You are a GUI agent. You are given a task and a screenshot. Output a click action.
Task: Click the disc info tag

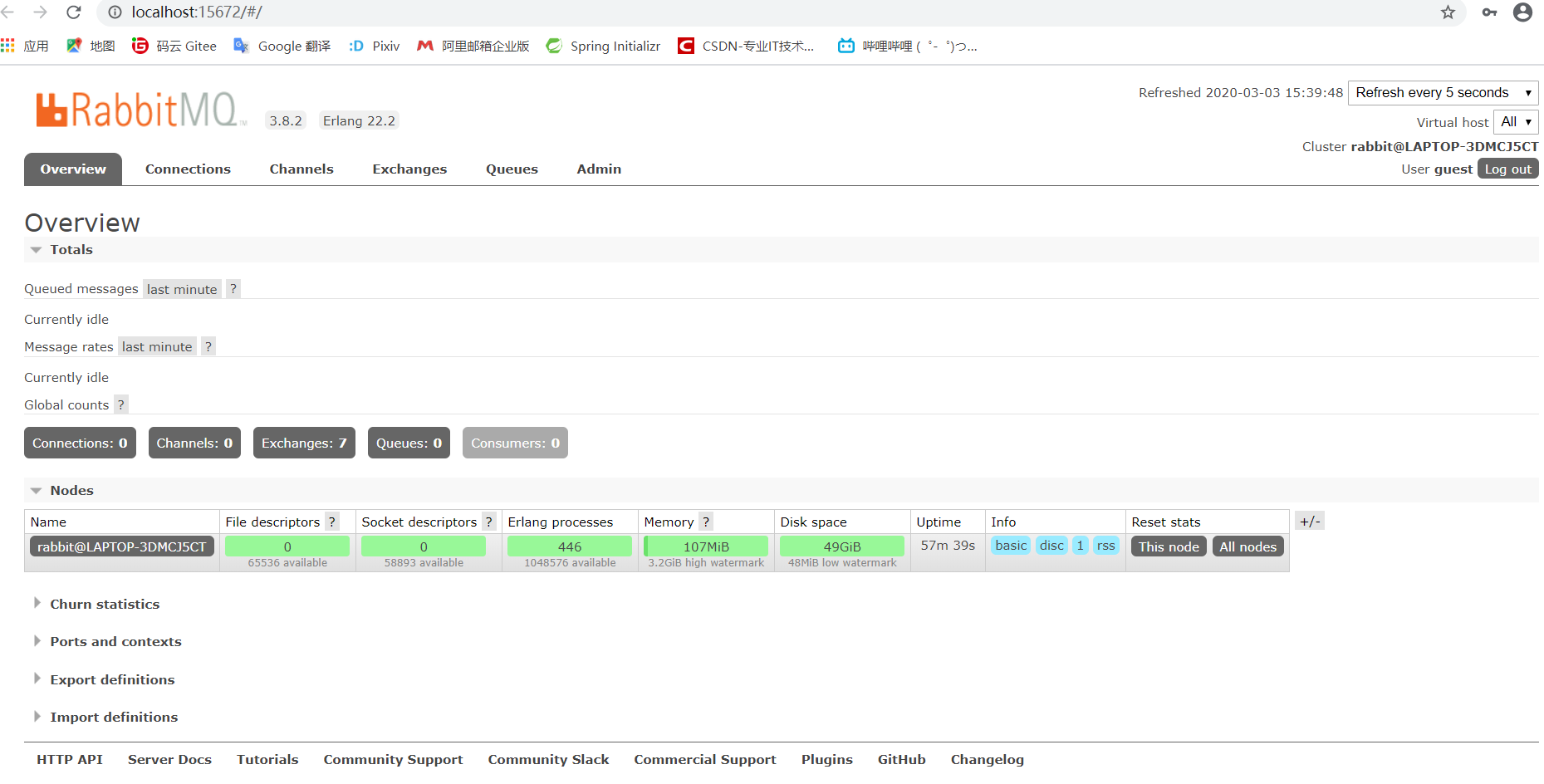coord(1051,546)
